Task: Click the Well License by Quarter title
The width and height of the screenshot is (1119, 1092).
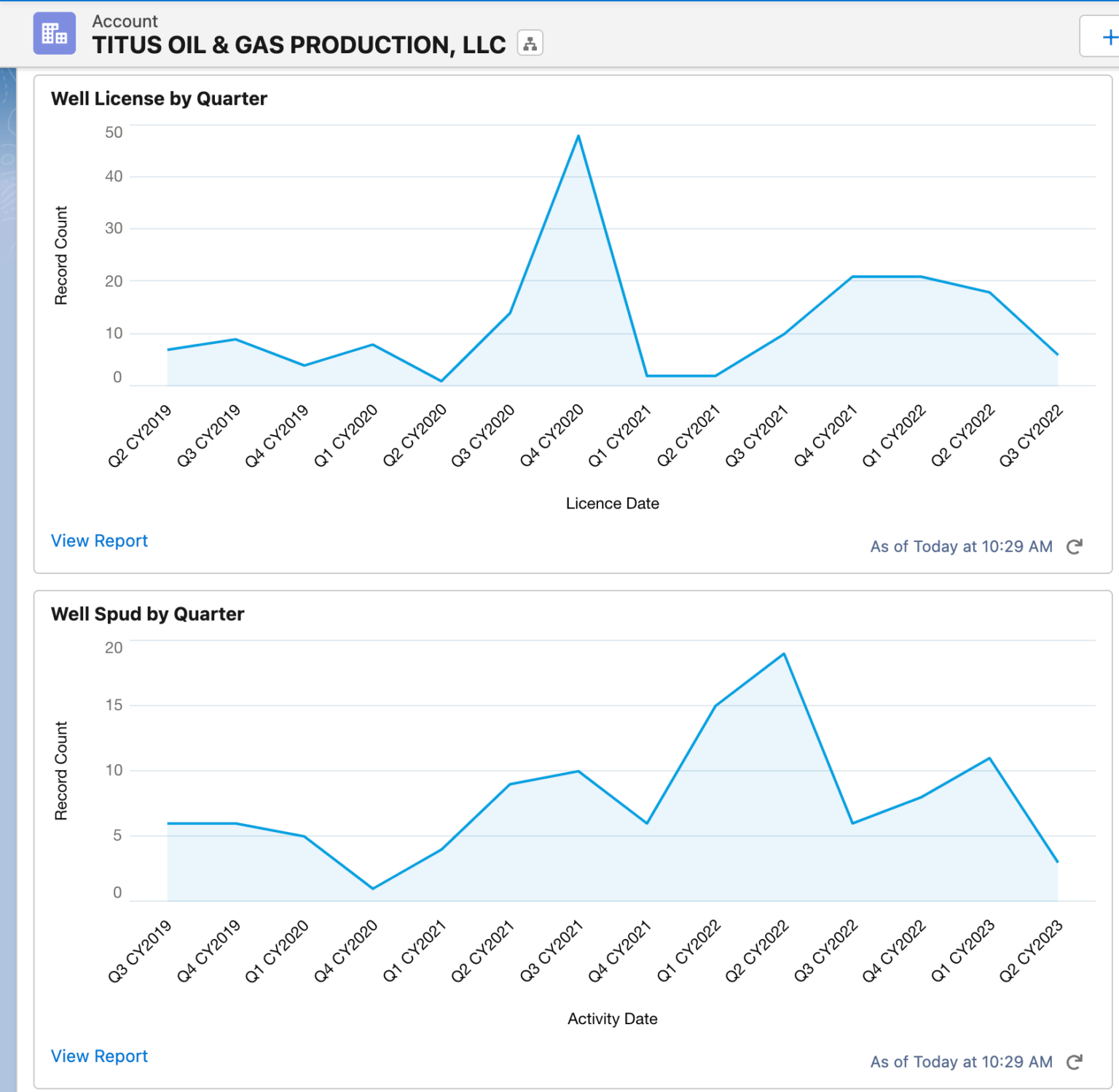Action: tap(159, 99)
